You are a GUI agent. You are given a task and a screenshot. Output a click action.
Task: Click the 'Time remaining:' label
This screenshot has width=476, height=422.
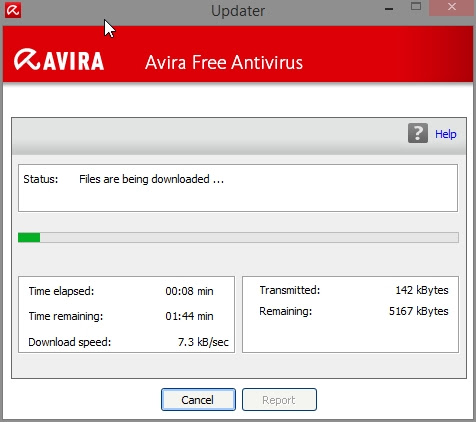click(x=66, y=316)
